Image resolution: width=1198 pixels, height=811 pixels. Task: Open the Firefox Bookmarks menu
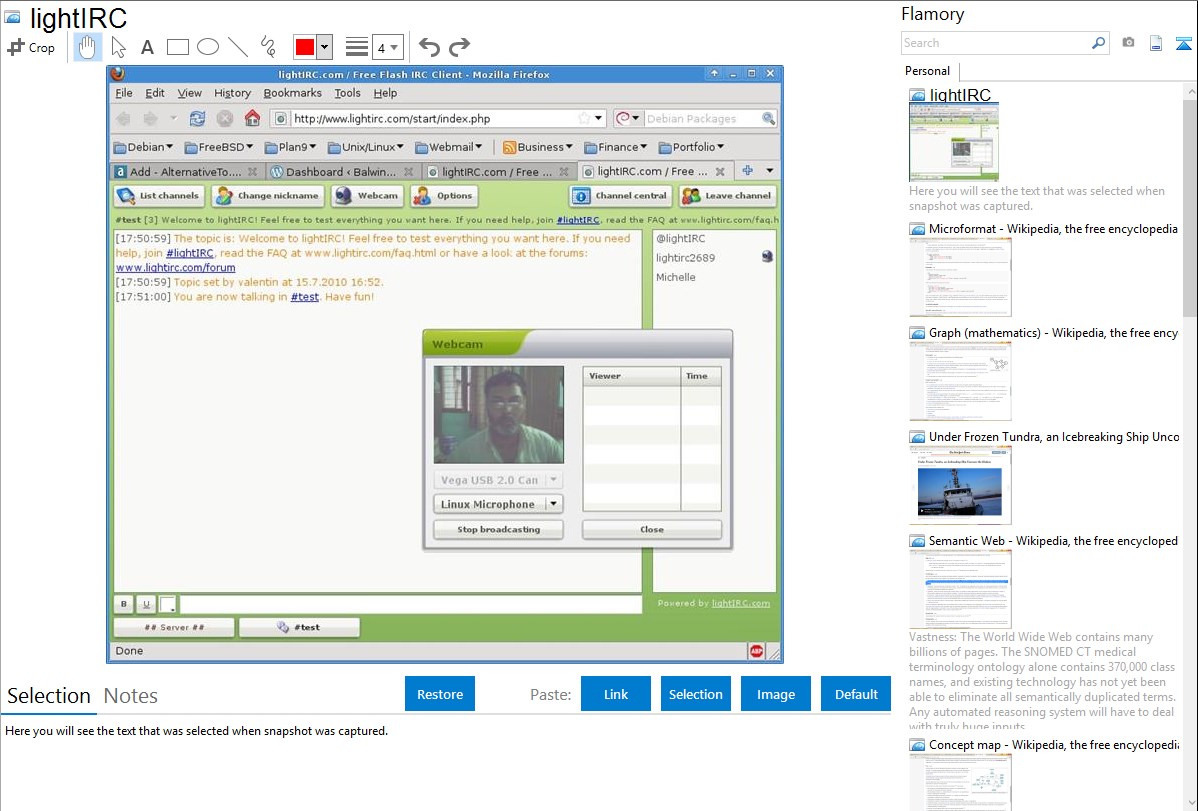point(293,93)
